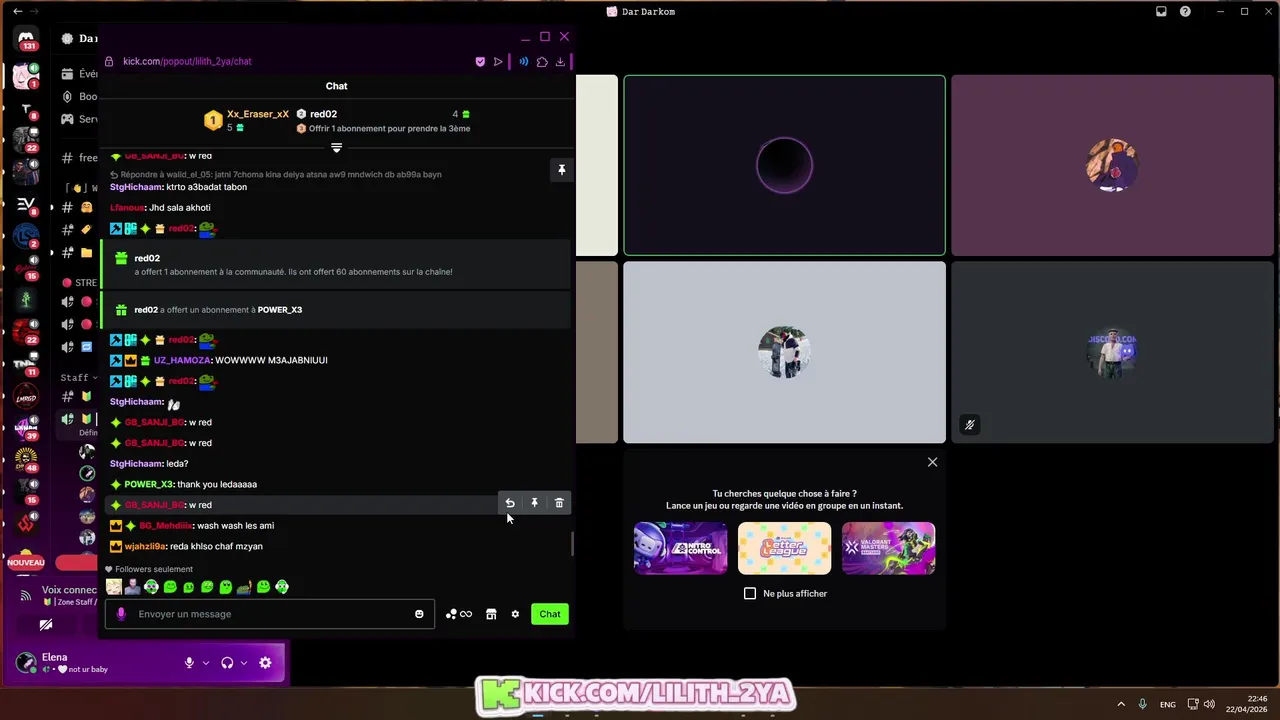Click wjahzii9a username in chat
The image size is (1280, 720).
pyautogui.click(x=145, y=546)
